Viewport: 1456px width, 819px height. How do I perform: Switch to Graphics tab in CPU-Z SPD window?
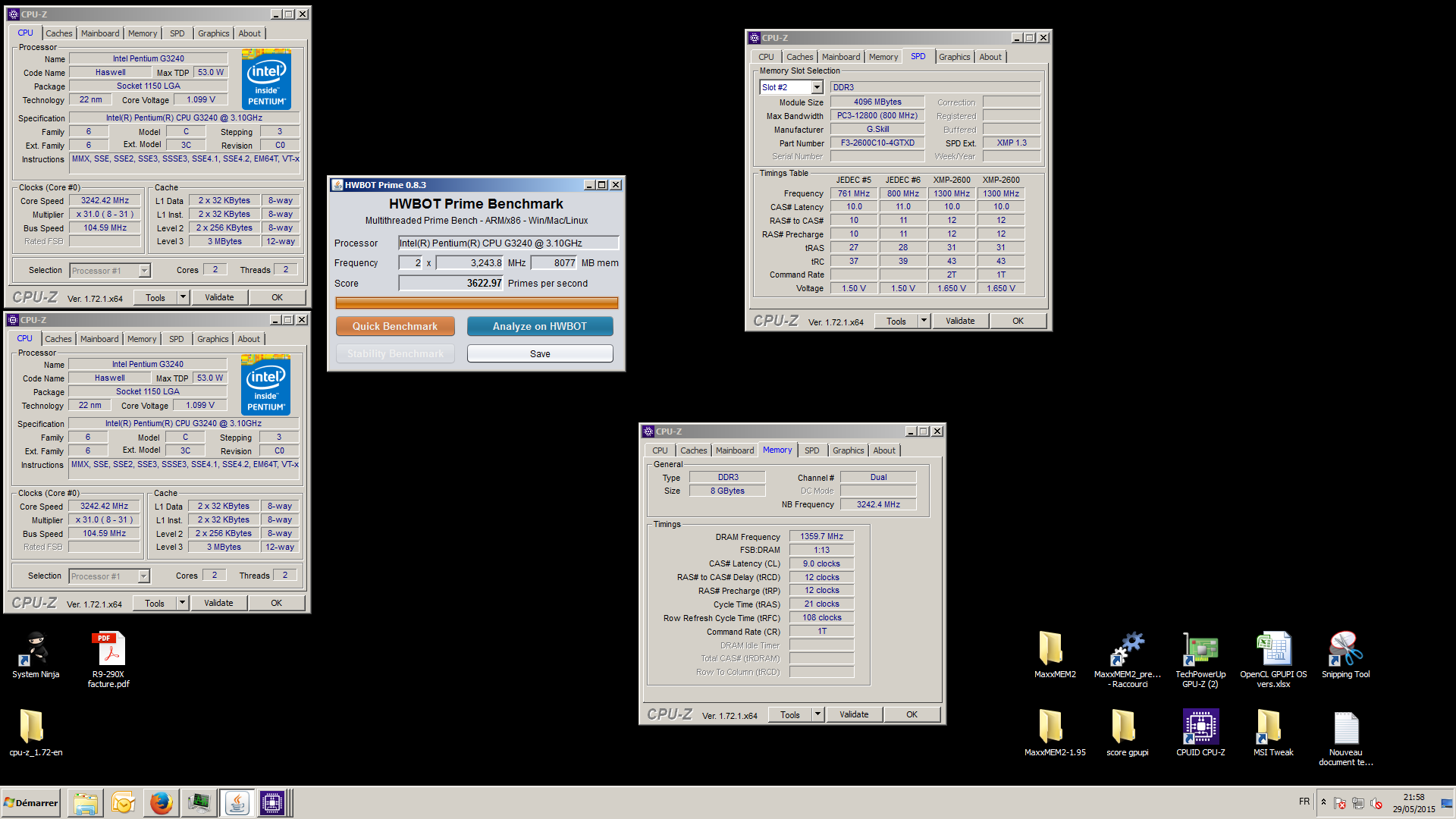(x=954, y=57)
